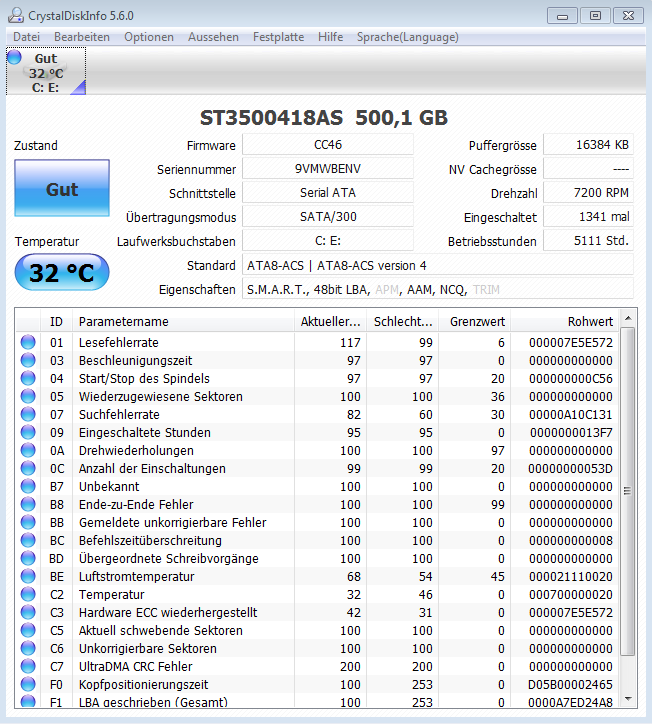The image size is (652, 724).
Task: Click the Schlecht... column header
Action: pos(403,322)
